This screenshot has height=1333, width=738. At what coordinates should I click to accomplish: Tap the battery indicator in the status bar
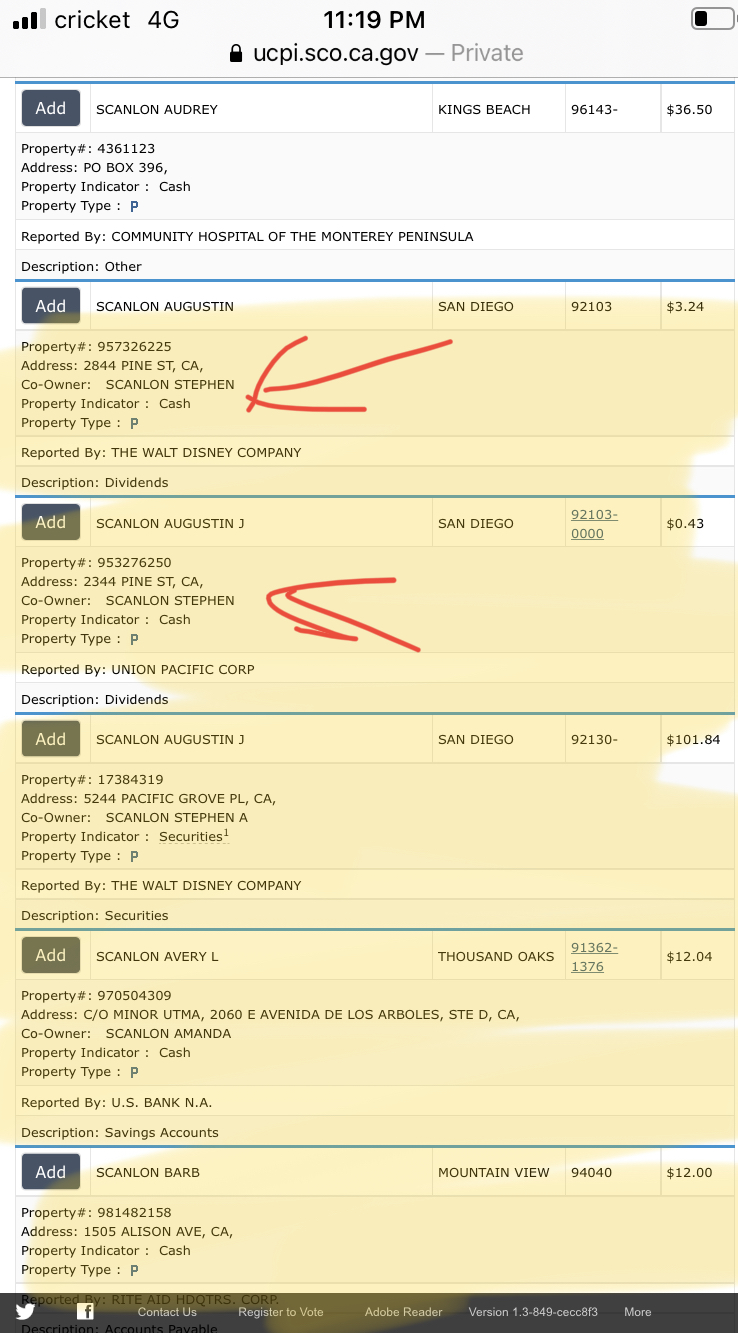coord(712,19)
